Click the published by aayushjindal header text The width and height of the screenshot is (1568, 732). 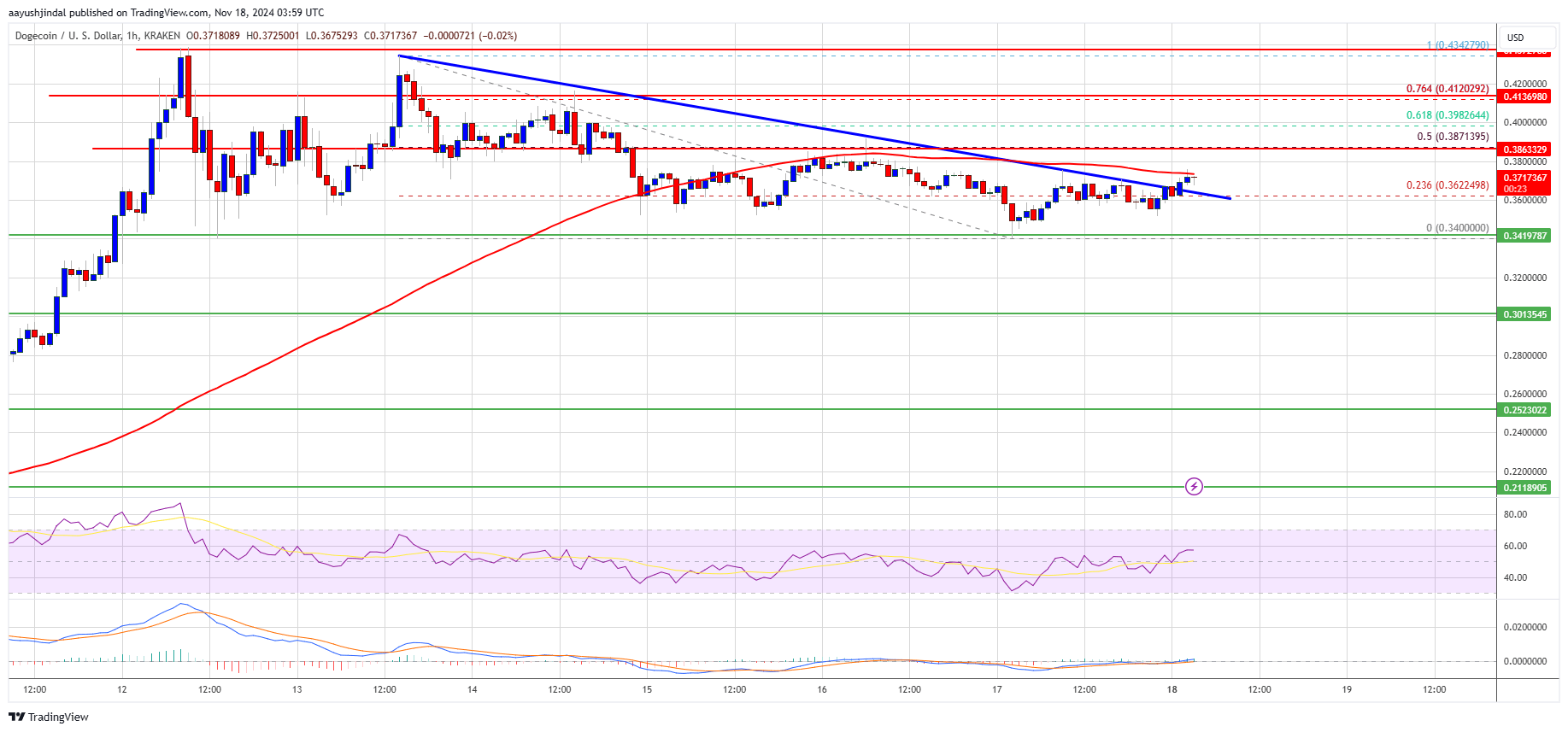pos(166,13)
